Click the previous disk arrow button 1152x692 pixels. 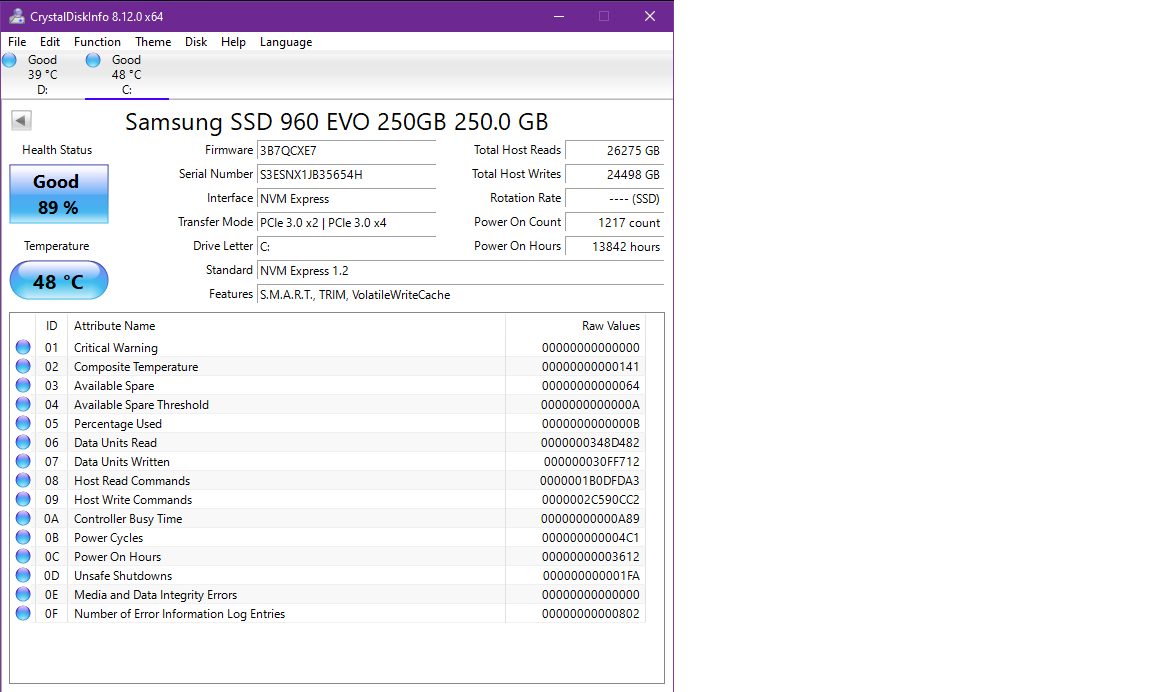click(21, 120)
